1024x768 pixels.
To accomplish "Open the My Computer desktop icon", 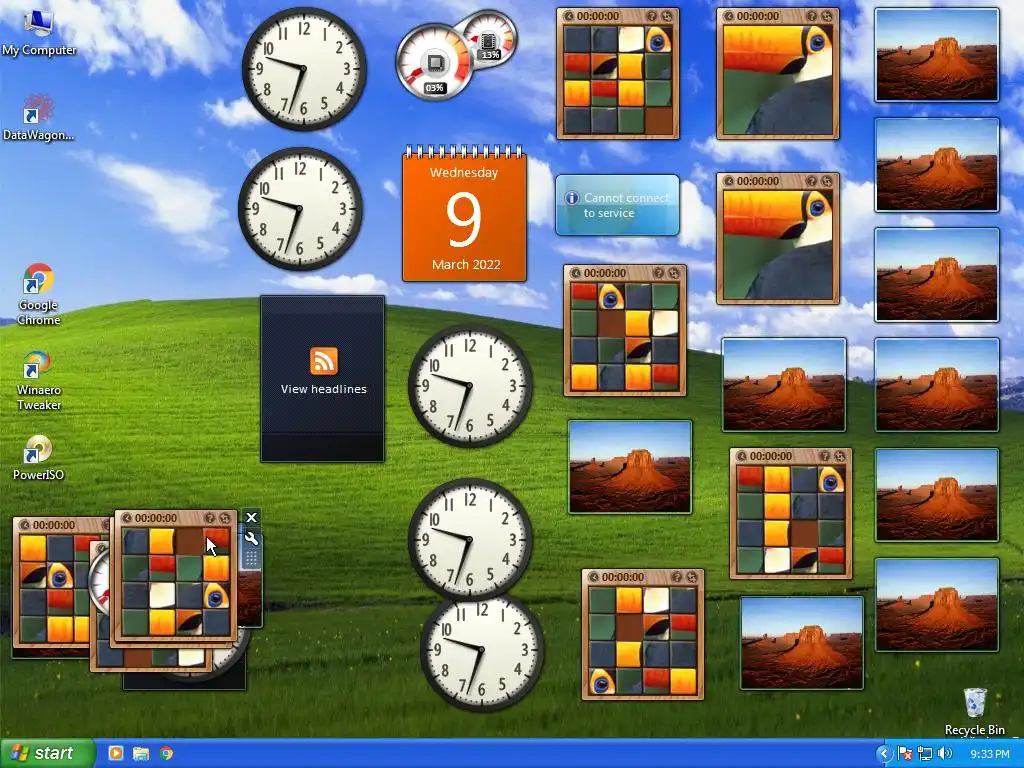I will 39,33.
